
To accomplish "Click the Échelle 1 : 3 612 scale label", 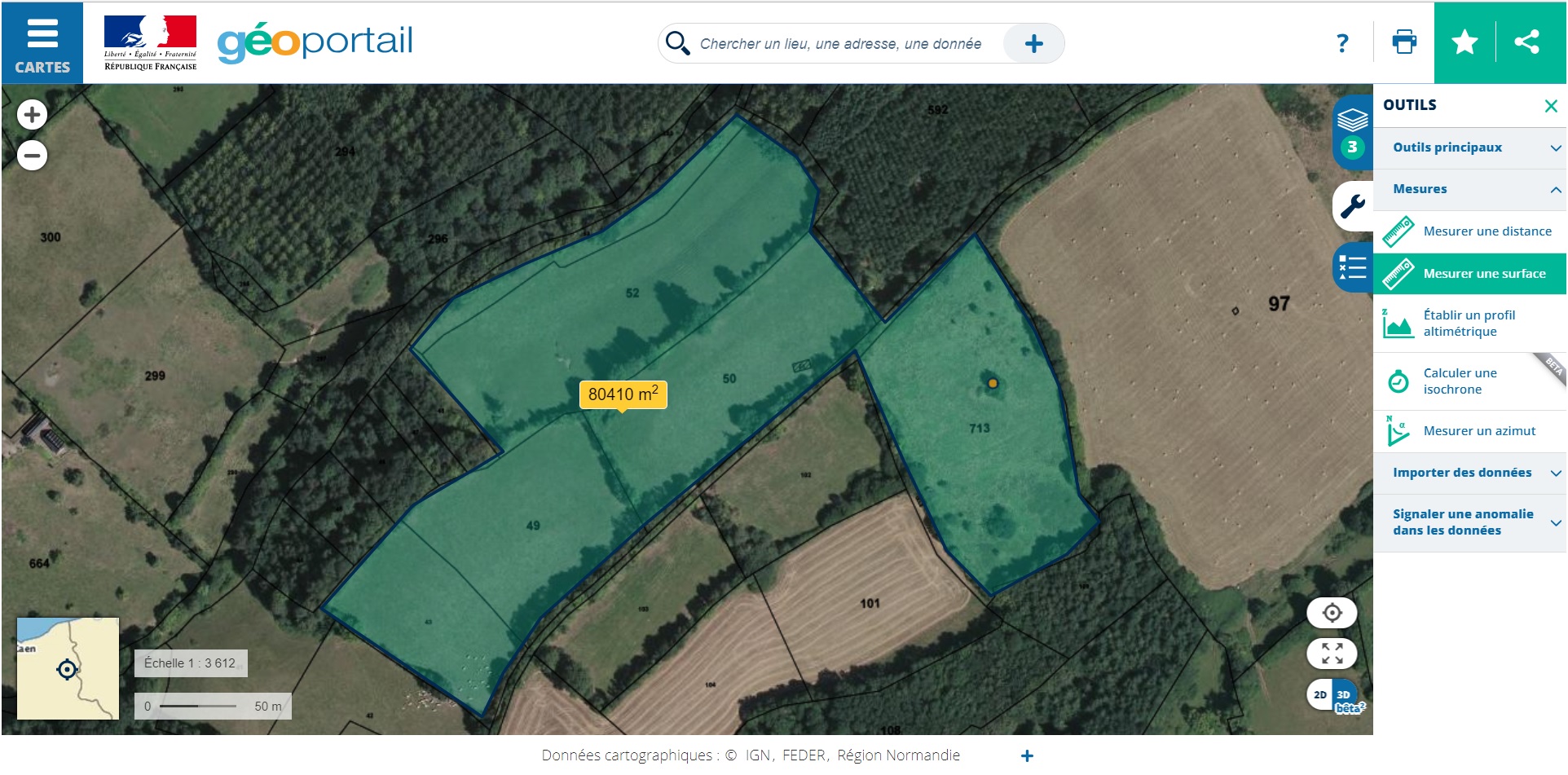I will (x=191, y=663).
